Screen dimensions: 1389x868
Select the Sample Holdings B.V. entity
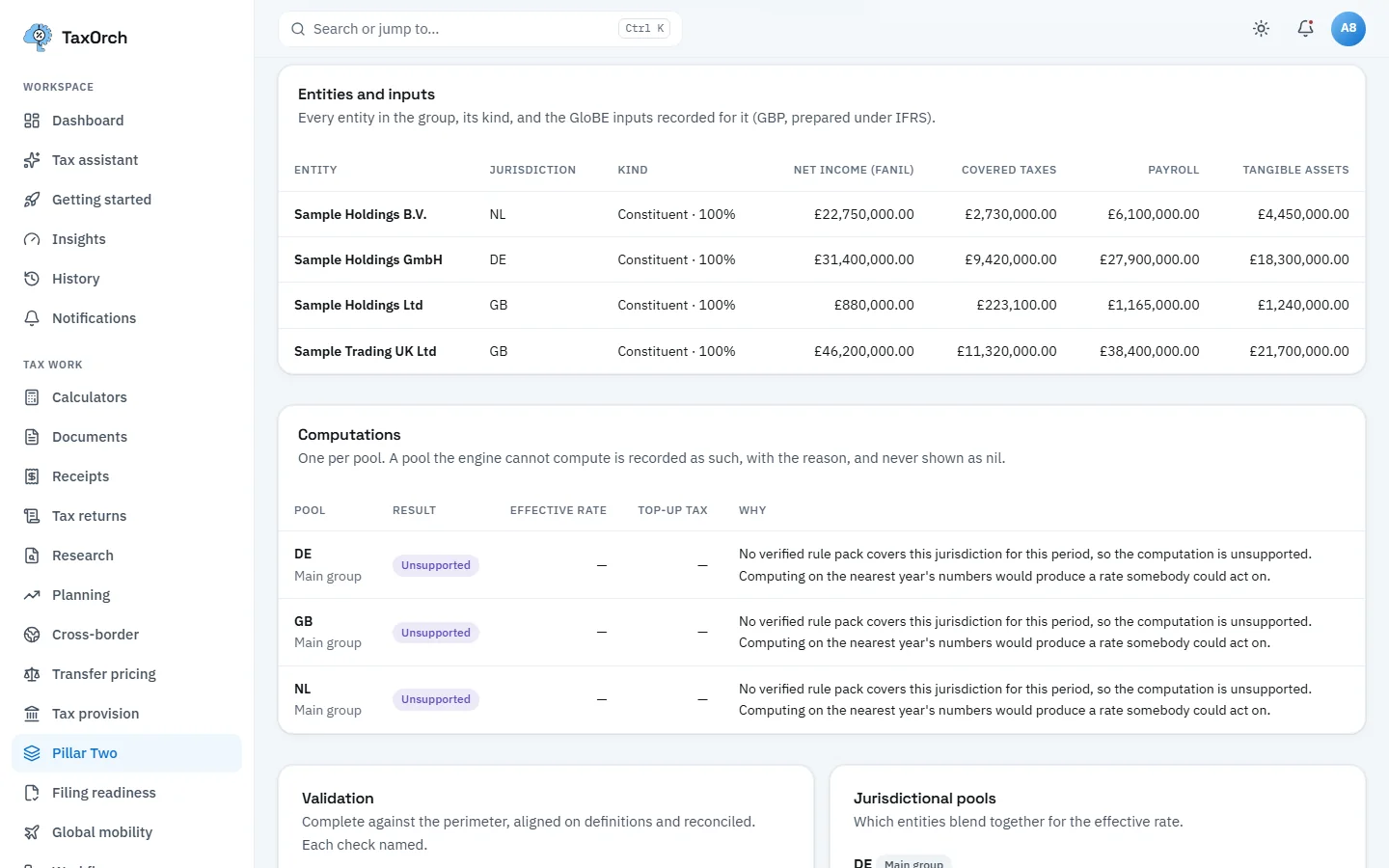point(360,214)
